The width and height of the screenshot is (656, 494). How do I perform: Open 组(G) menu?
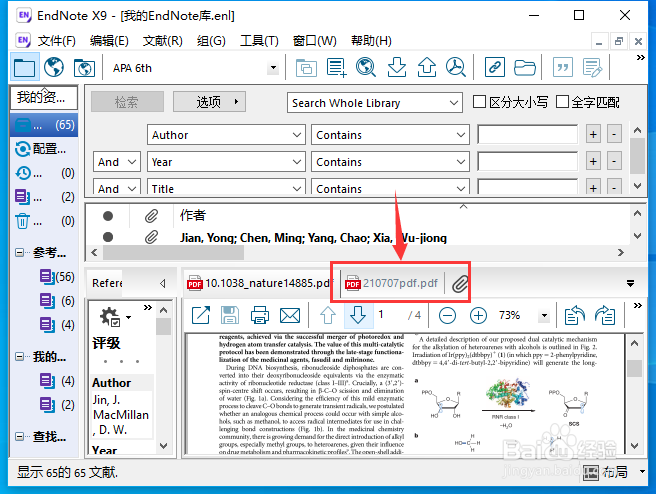pyautogui.click(x=211, y=41)
